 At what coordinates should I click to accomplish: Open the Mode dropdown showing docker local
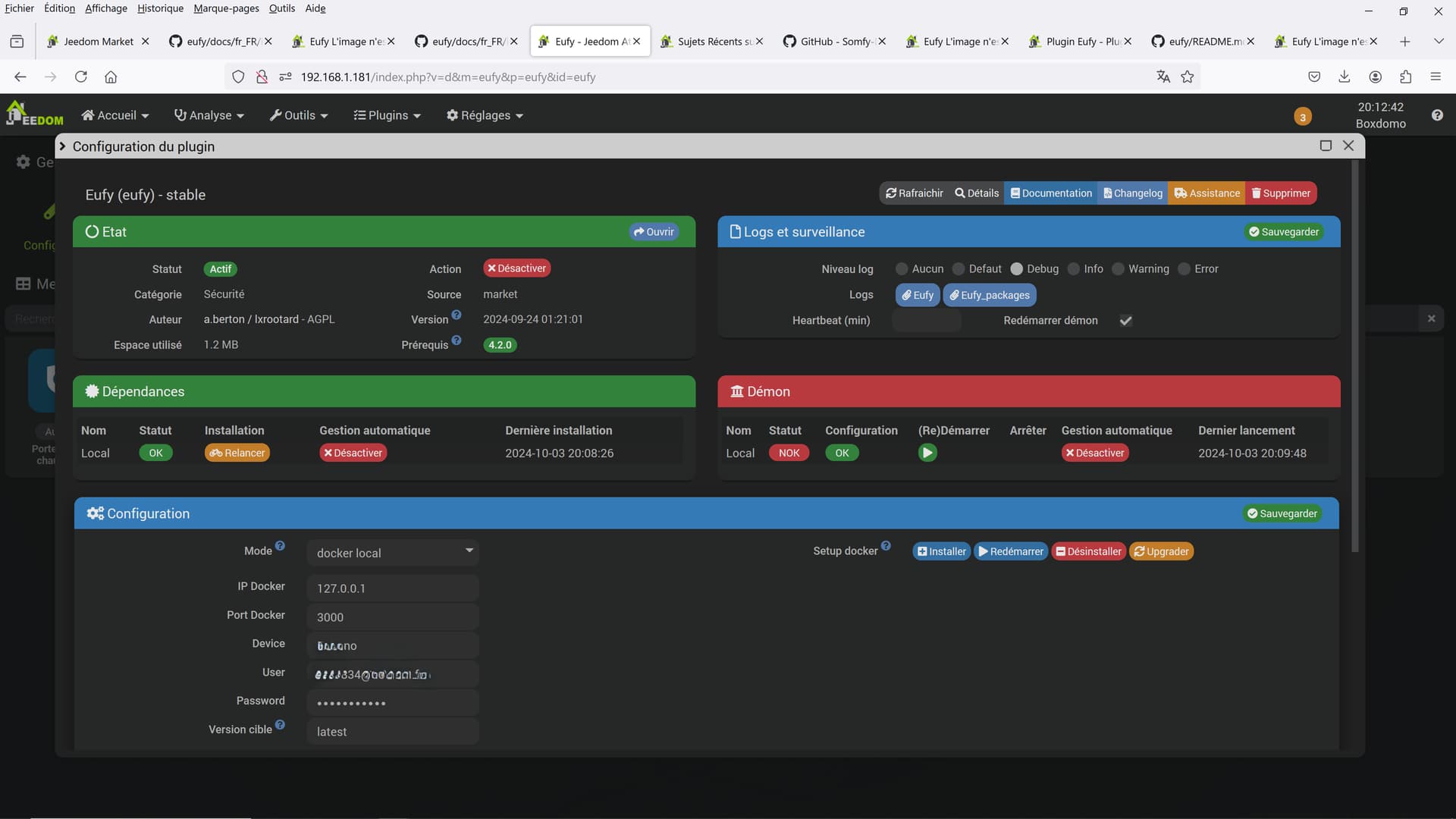pos(393,553)
